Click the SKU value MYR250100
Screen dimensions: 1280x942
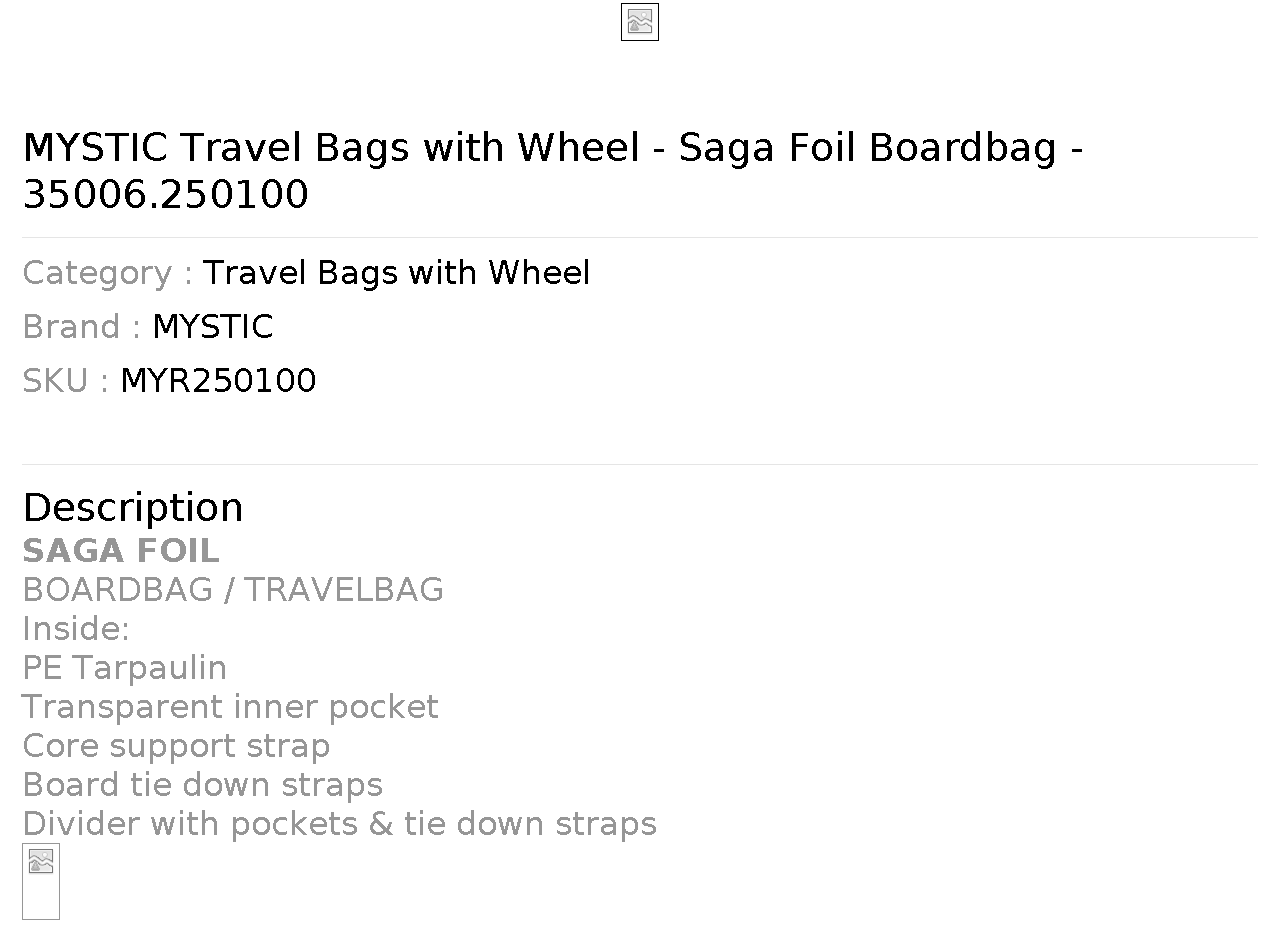pyautogui.click(x=218, y=381)
